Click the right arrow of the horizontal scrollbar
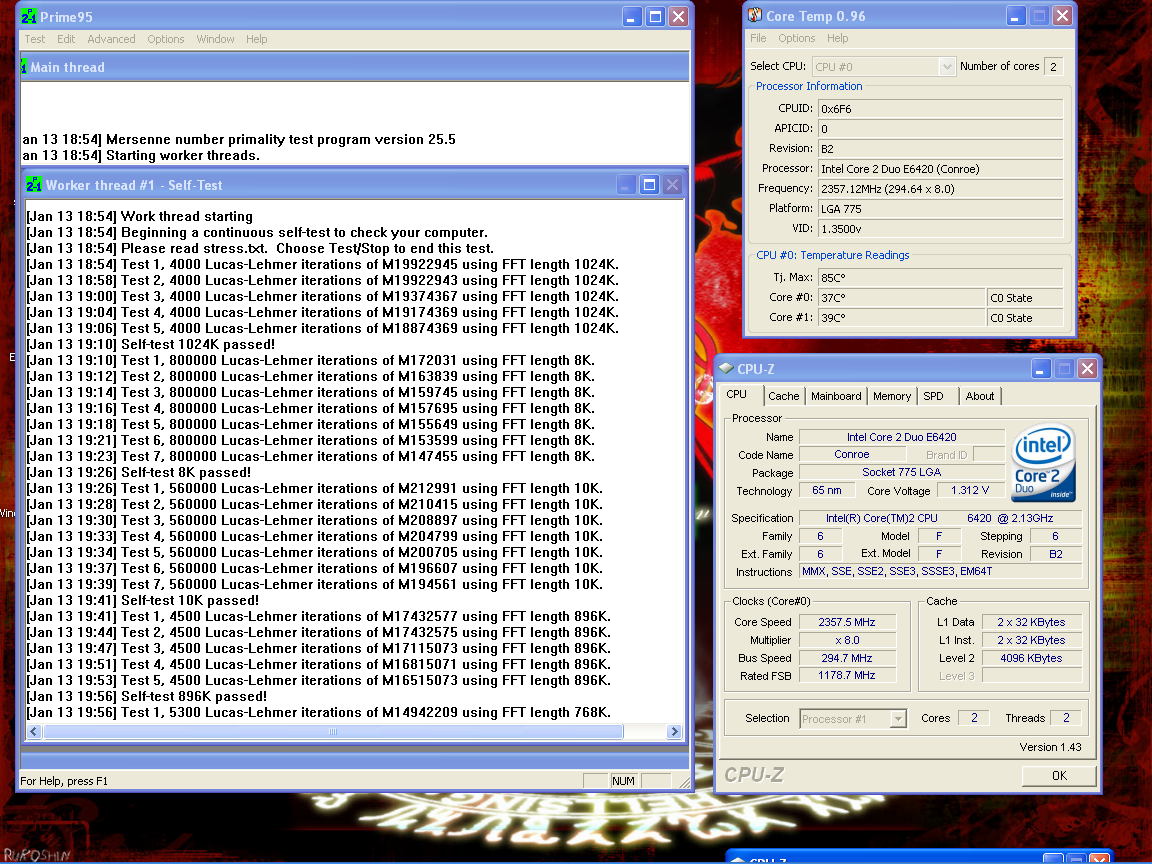 674,732
